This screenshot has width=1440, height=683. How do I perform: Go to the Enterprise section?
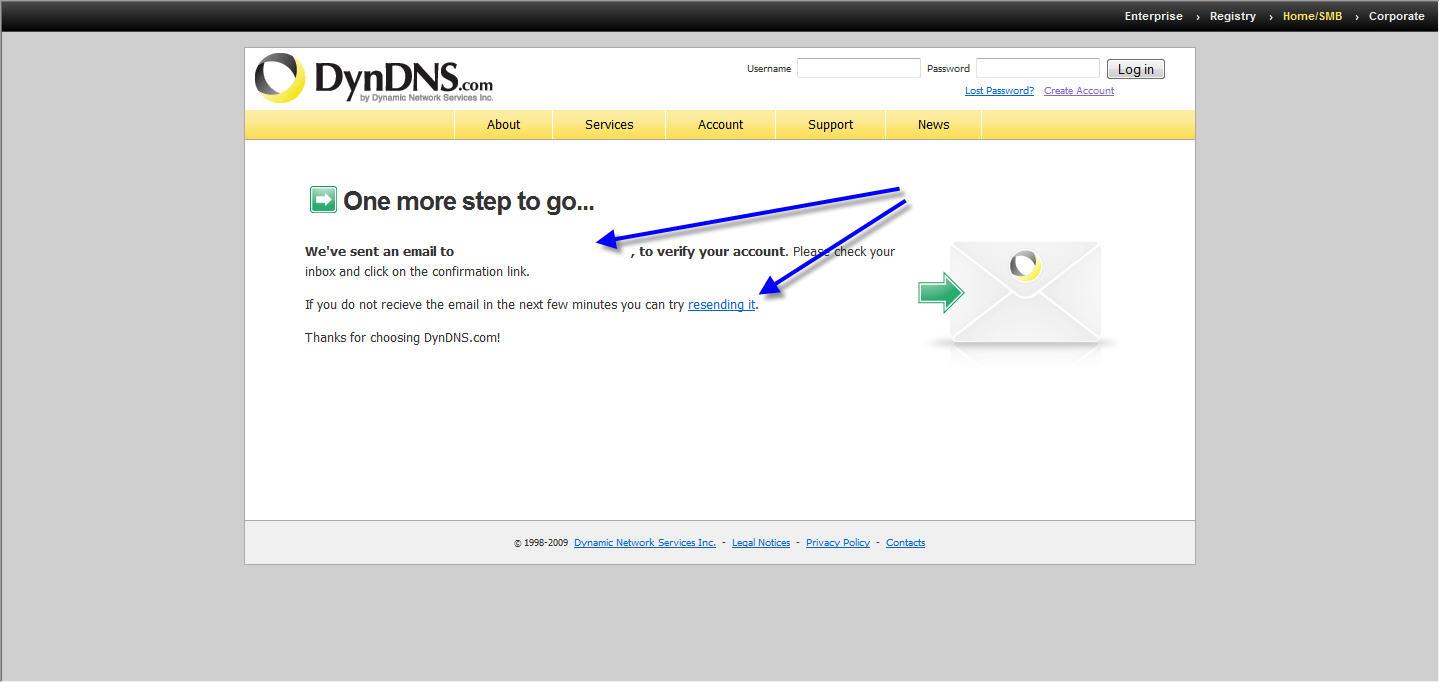coord(1153,16)
